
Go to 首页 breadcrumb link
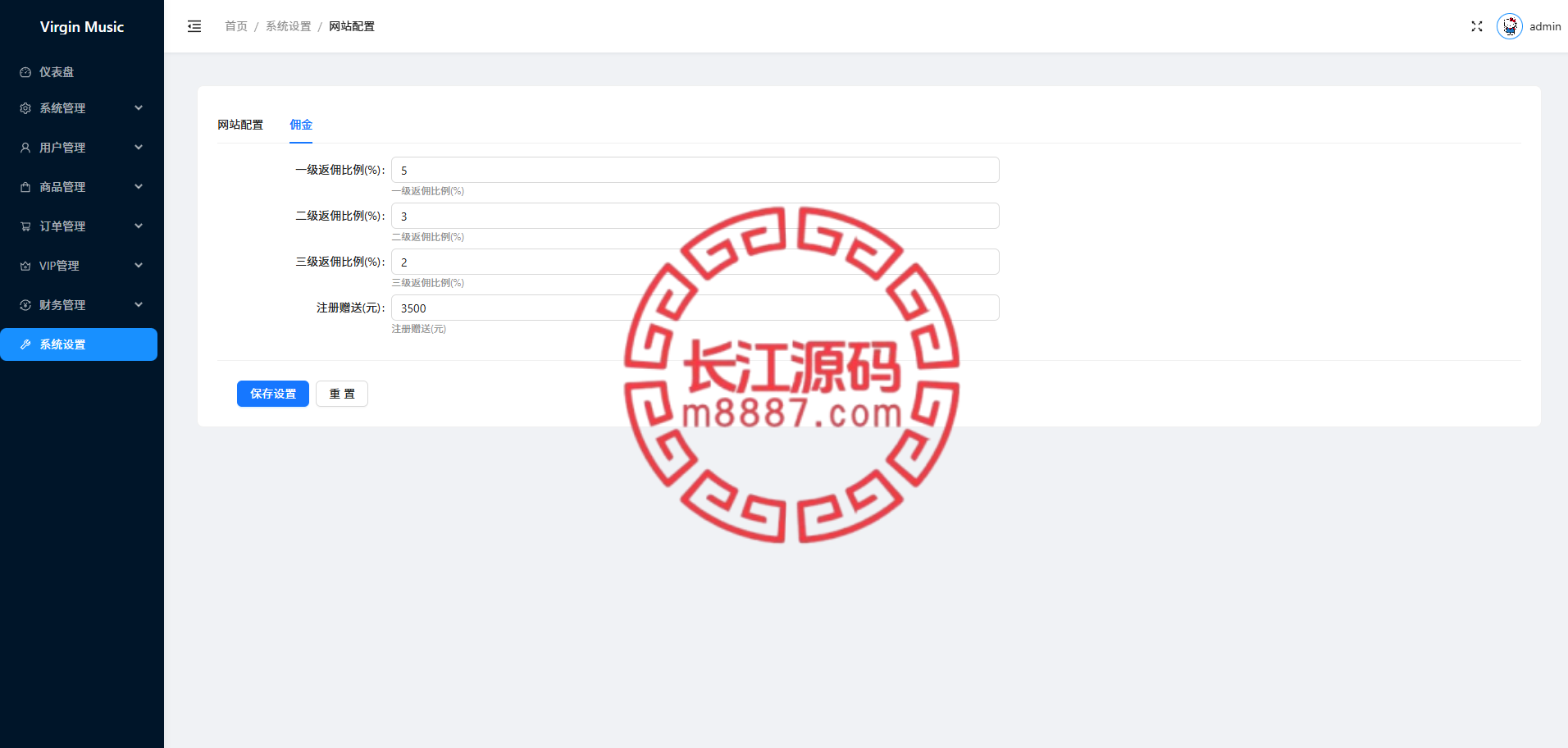236,26
